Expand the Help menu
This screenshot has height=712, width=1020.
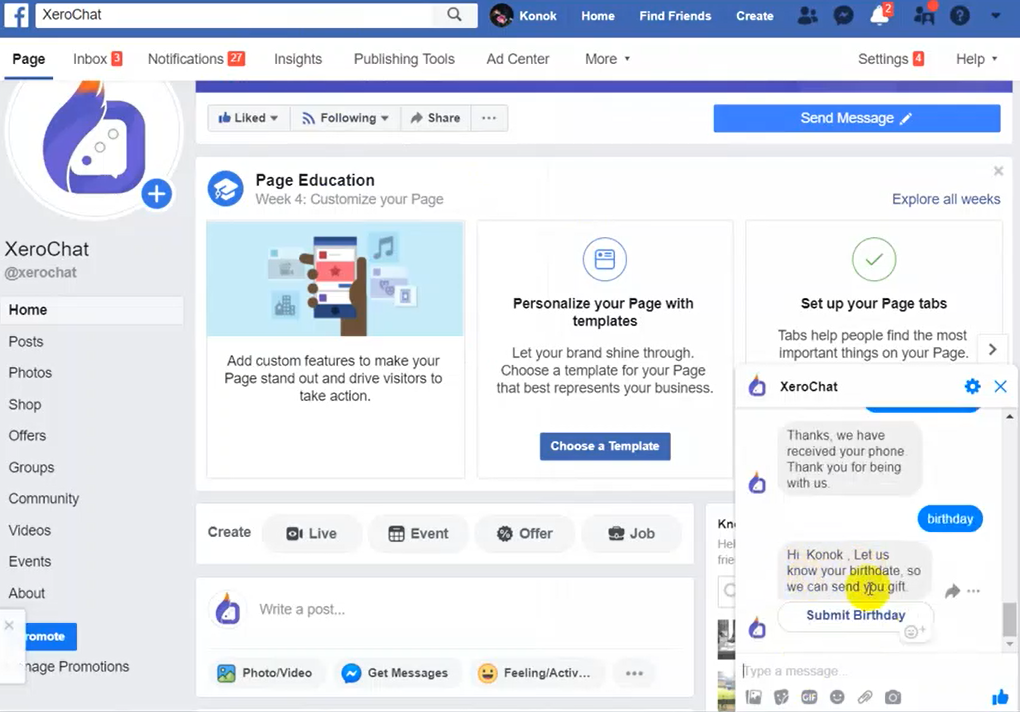[976, 59]
